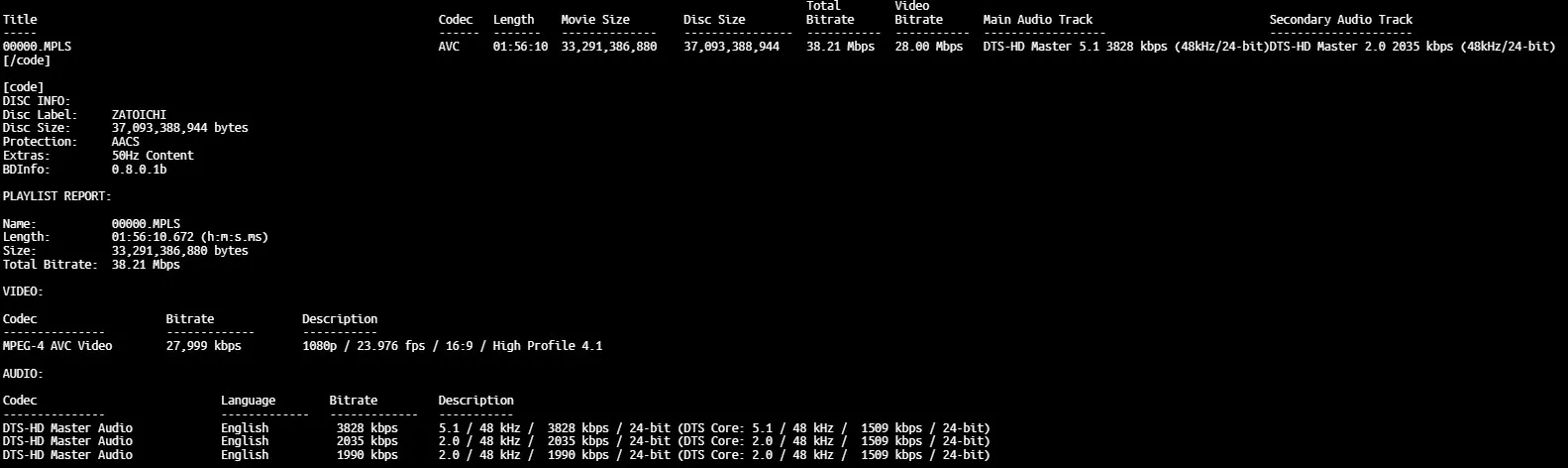Select the "MPEG-4 AVC Video" codec entry
This screenshot has width=1568, height=468.
pyautogui.click(x=57, y=346)
